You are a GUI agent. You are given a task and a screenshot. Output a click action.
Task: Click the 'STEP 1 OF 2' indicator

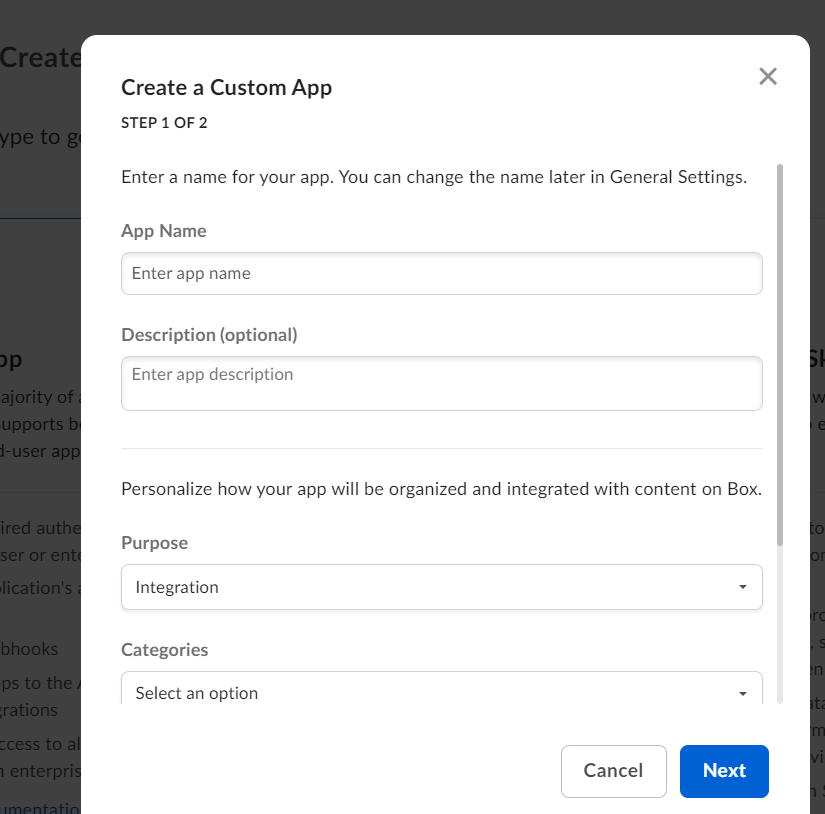(164, 124)
